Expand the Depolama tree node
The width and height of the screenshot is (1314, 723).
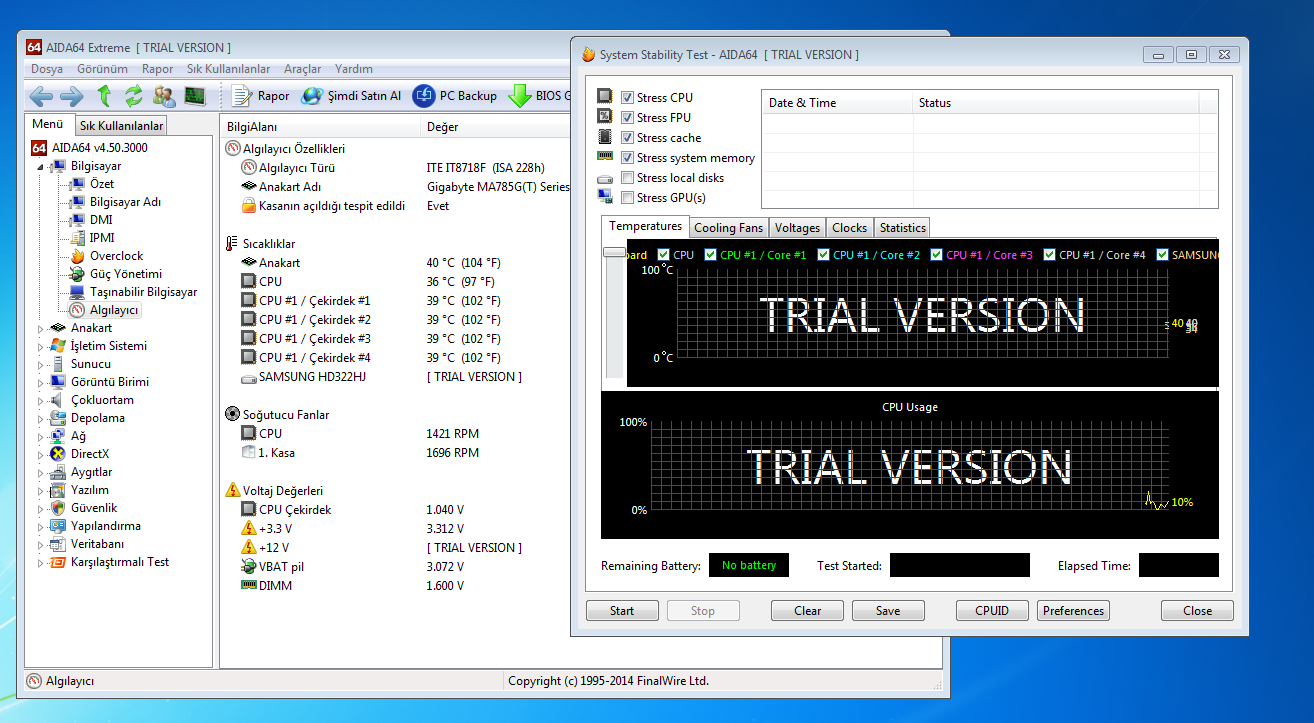41,418
